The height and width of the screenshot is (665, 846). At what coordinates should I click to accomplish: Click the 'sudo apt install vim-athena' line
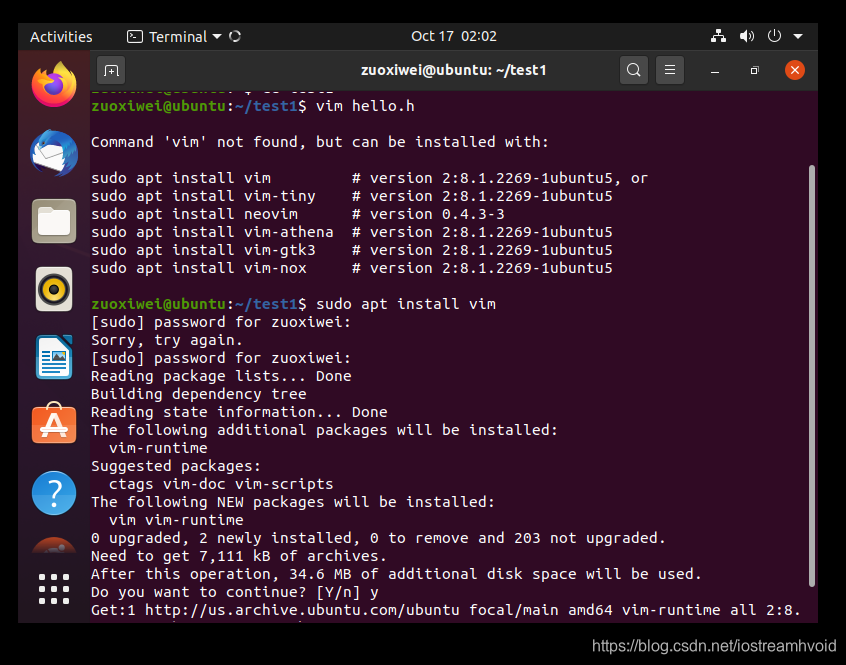click(x=352, y=232)
